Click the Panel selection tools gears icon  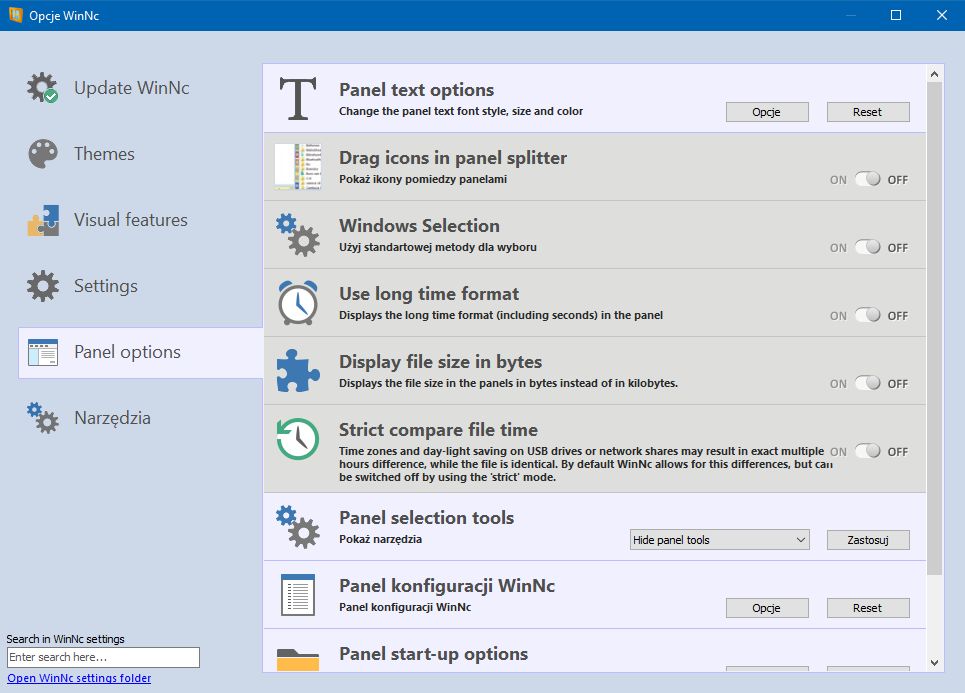click(x=298, y=527)
